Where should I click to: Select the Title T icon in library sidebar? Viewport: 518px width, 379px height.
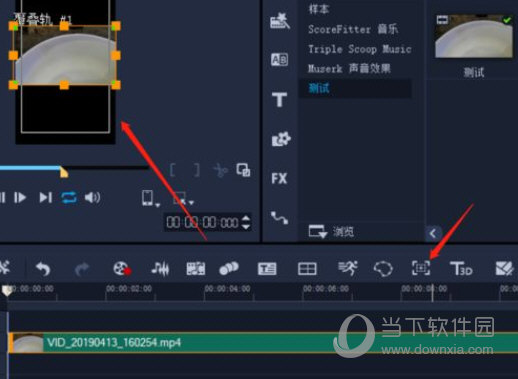[279, 100]
